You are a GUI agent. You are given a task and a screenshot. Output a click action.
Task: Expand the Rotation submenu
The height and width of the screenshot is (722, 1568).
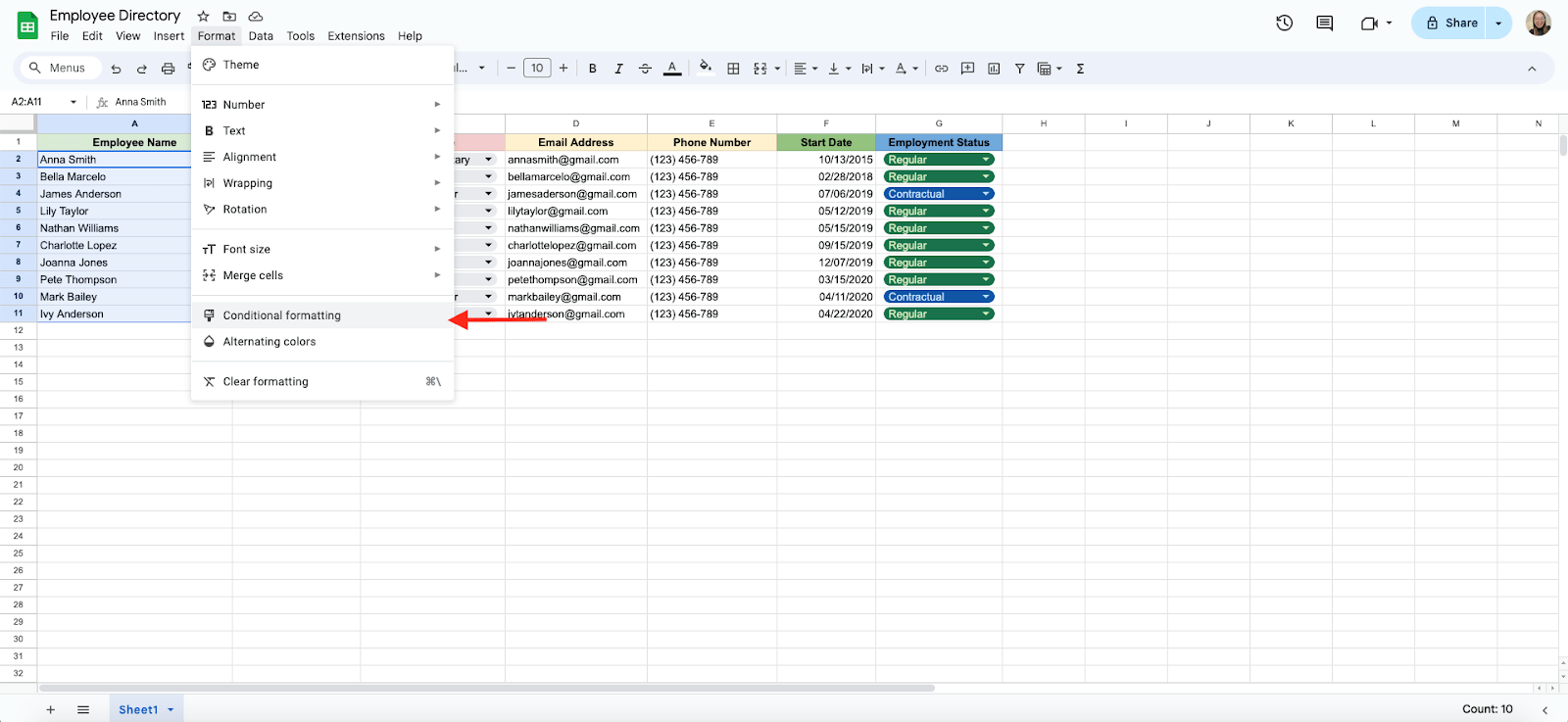tap(322, 210)
